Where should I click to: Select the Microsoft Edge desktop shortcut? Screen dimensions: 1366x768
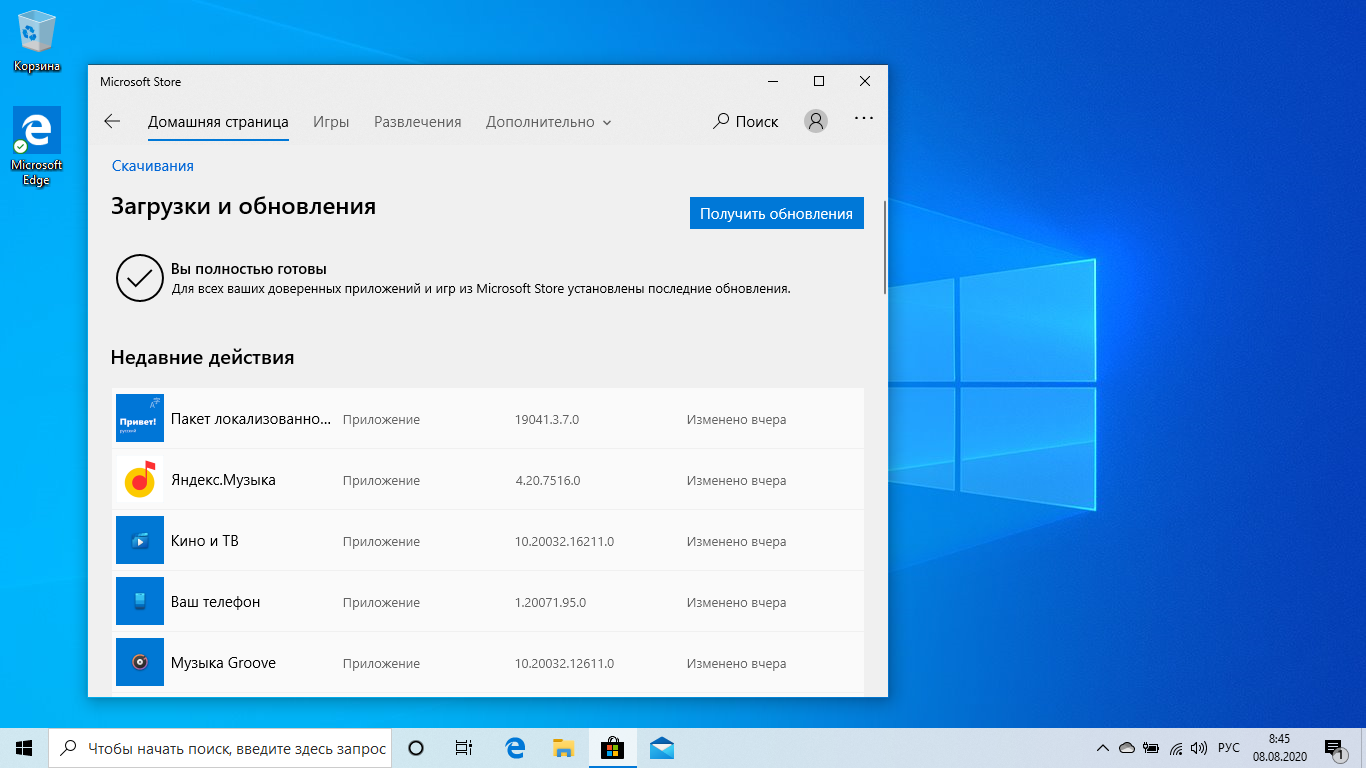(x=37, y=147)
